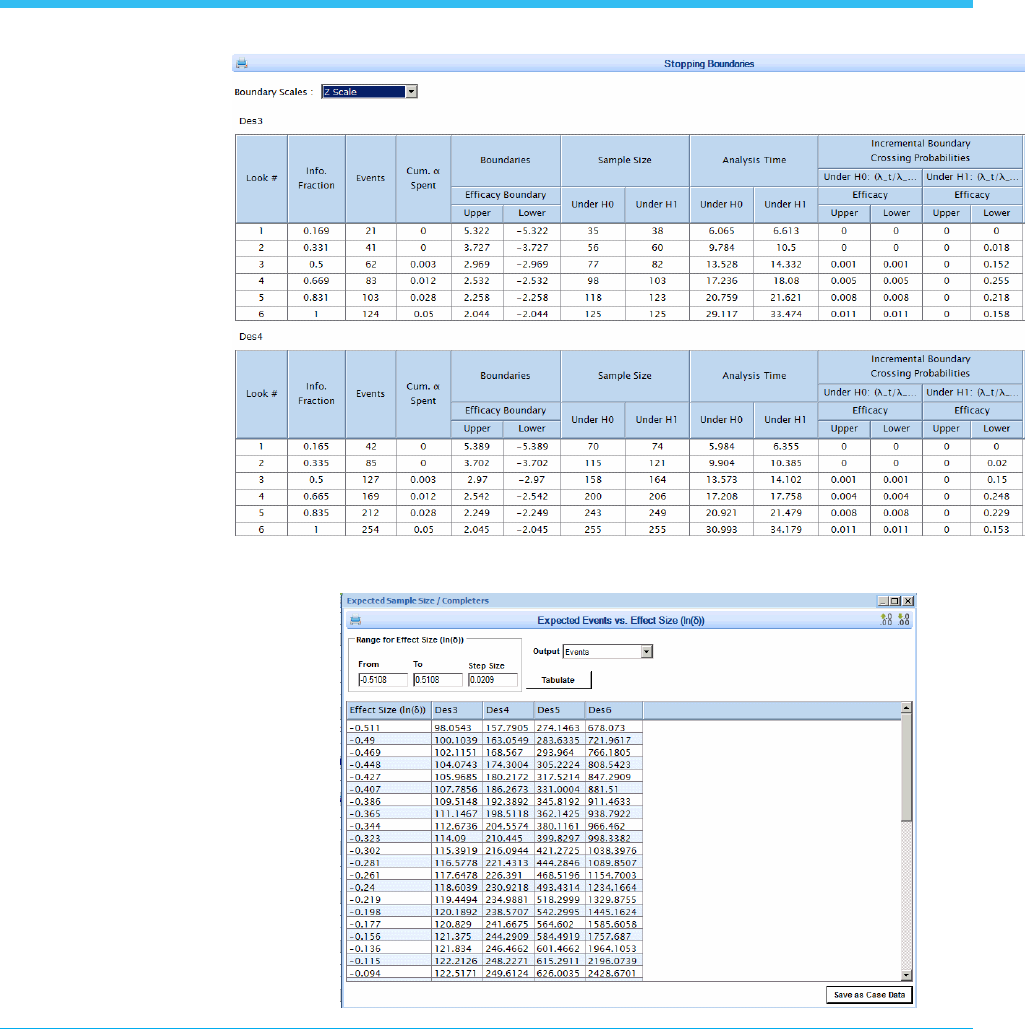Click the rightmost decimal-precision icon in the Expected Events header

coord(904,620)
